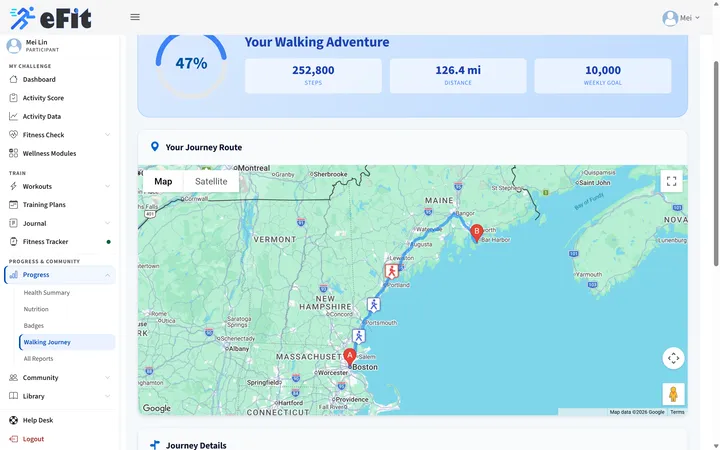Expand the Workouts submenu chevron
Screen dimensions: 720x450
107,186
